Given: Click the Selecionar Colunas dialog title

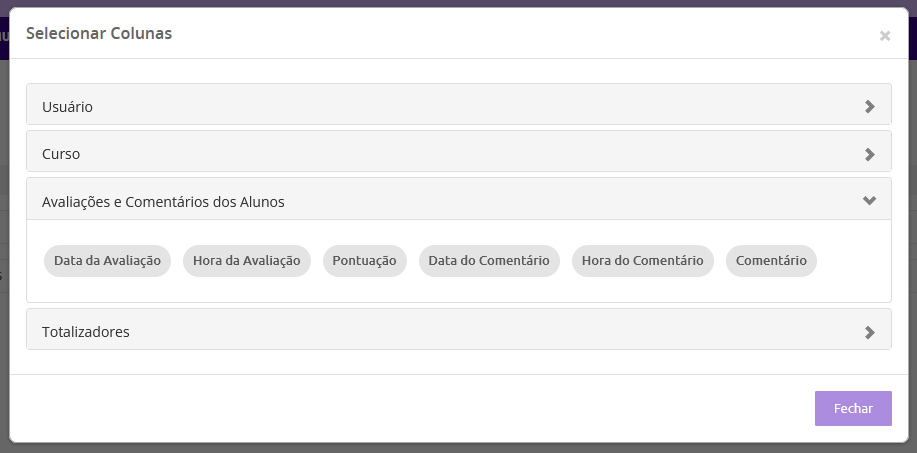Looking at the screenshot, I should tap(99, 33).
